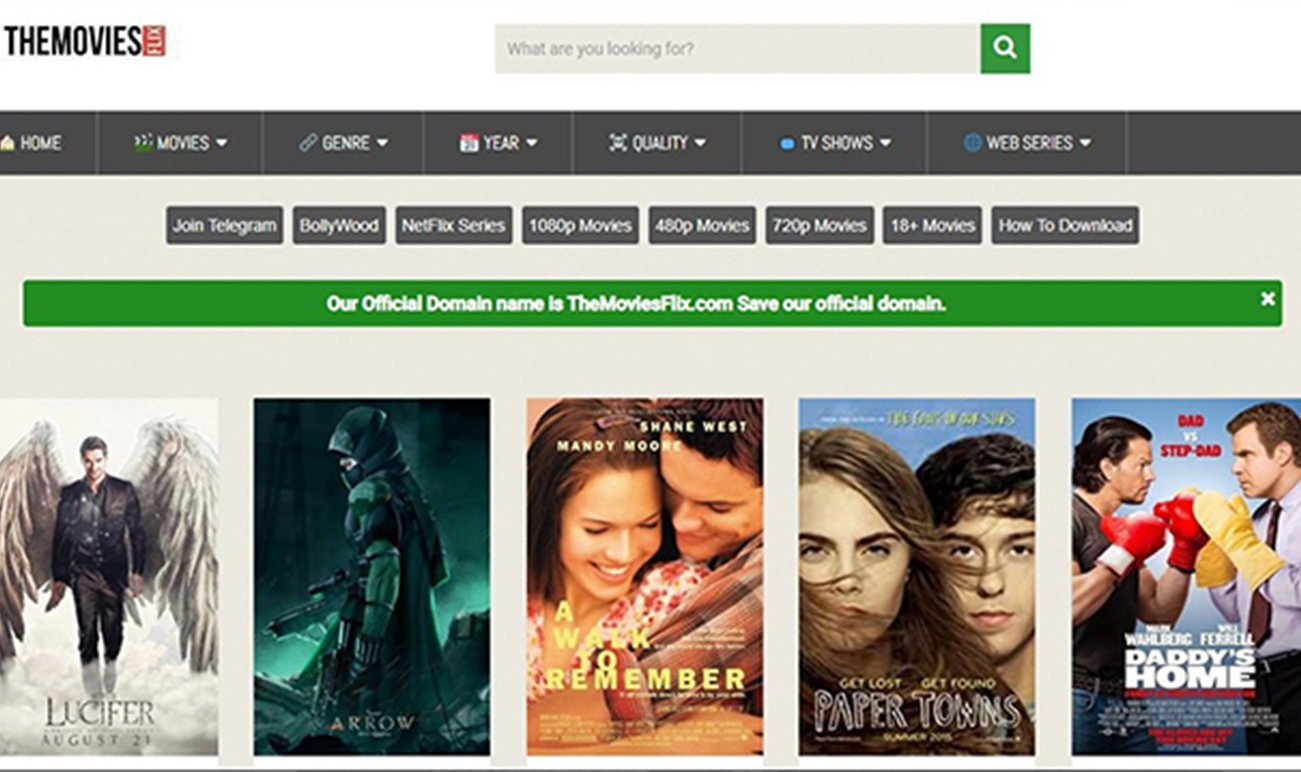This screenshot has width=1301, height=772.
Task: Expand the TV Shows dropdown arrow
Action: point(884,143)
